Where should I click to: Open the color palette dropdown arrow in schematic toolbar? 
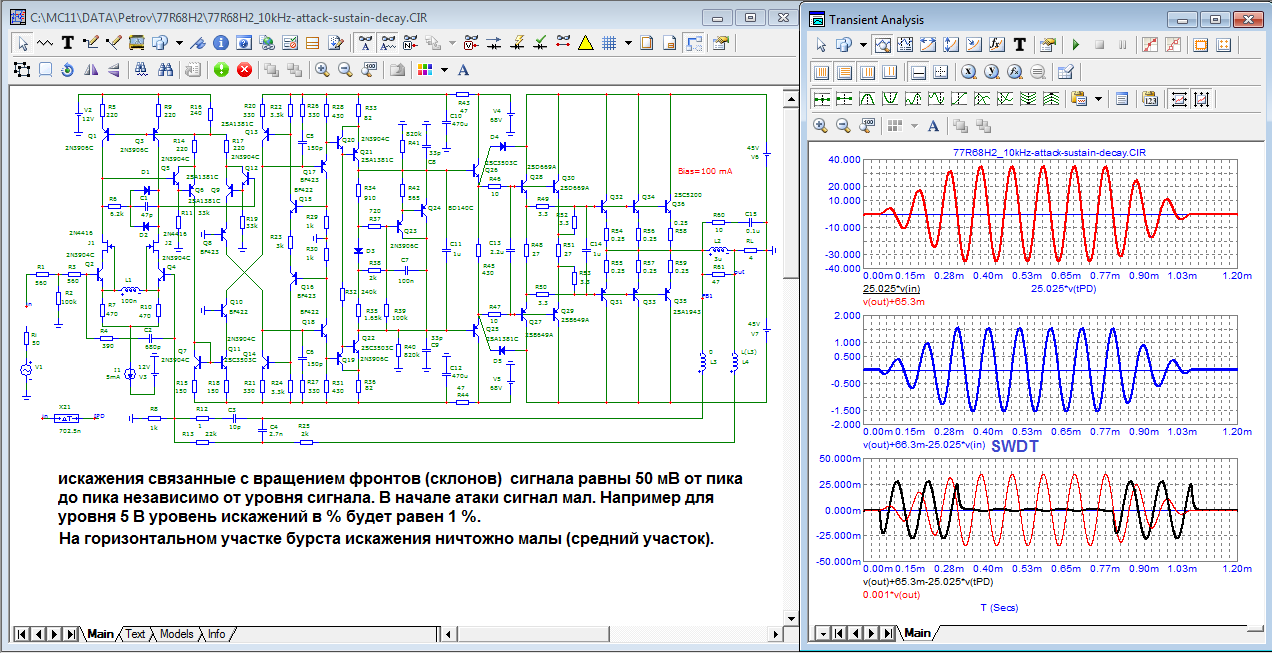[444, 70]
